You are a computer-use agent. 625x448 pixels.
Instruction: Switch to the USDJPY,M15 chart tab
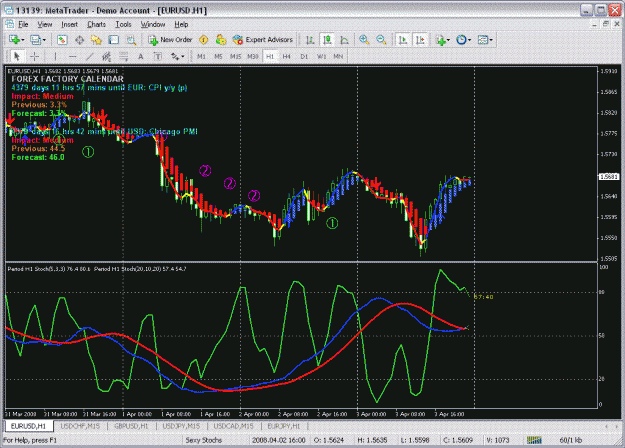click(181, 426)
